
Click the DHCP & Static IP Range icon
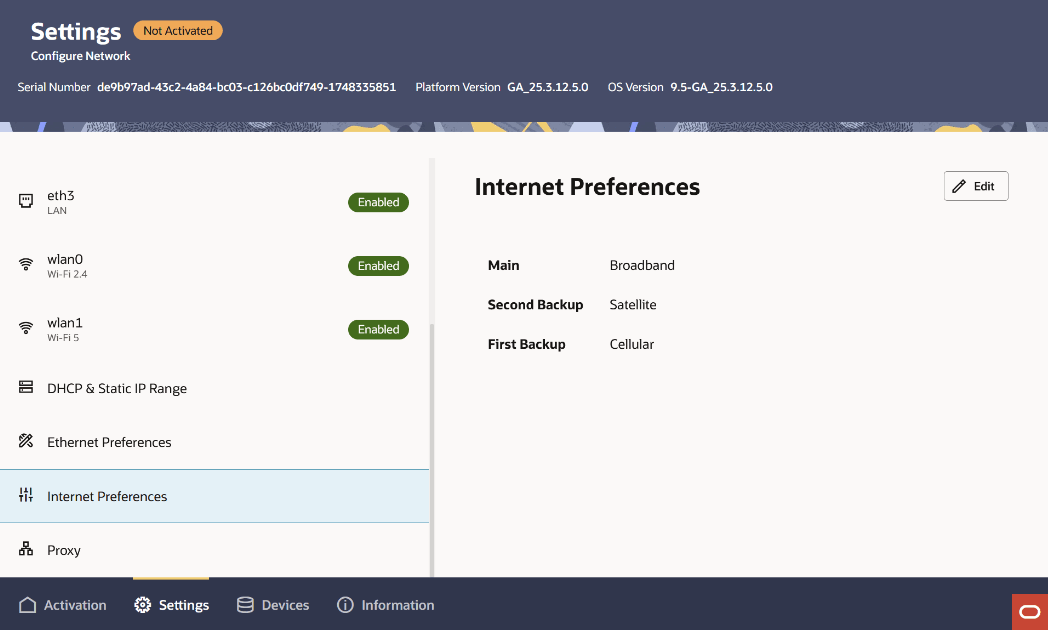[25, 388]
